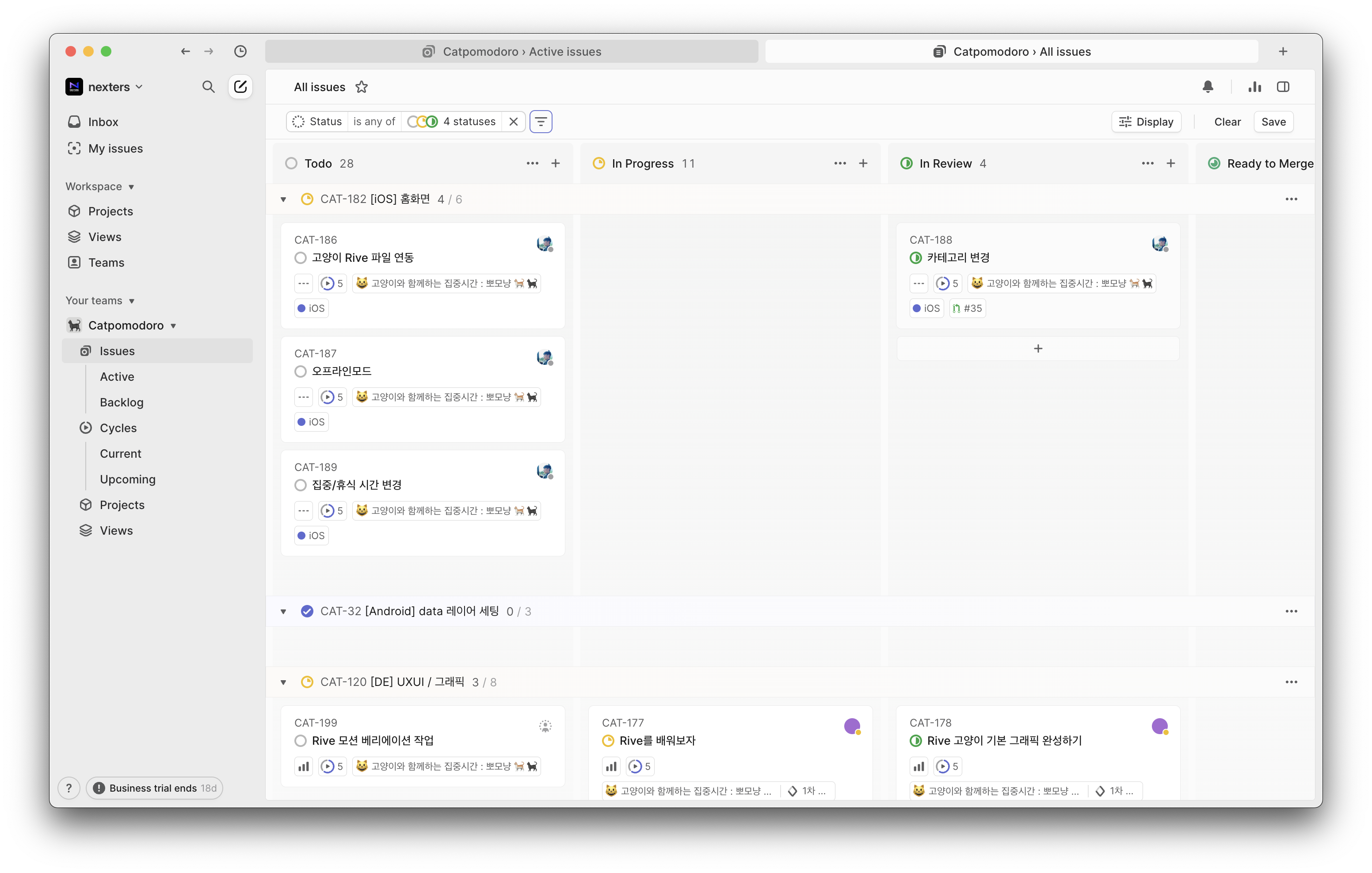This screenshot has height=873, width=1372.
Task: Click the compose new issue icon
Action: pyautogui.click(x=240, y=87)
